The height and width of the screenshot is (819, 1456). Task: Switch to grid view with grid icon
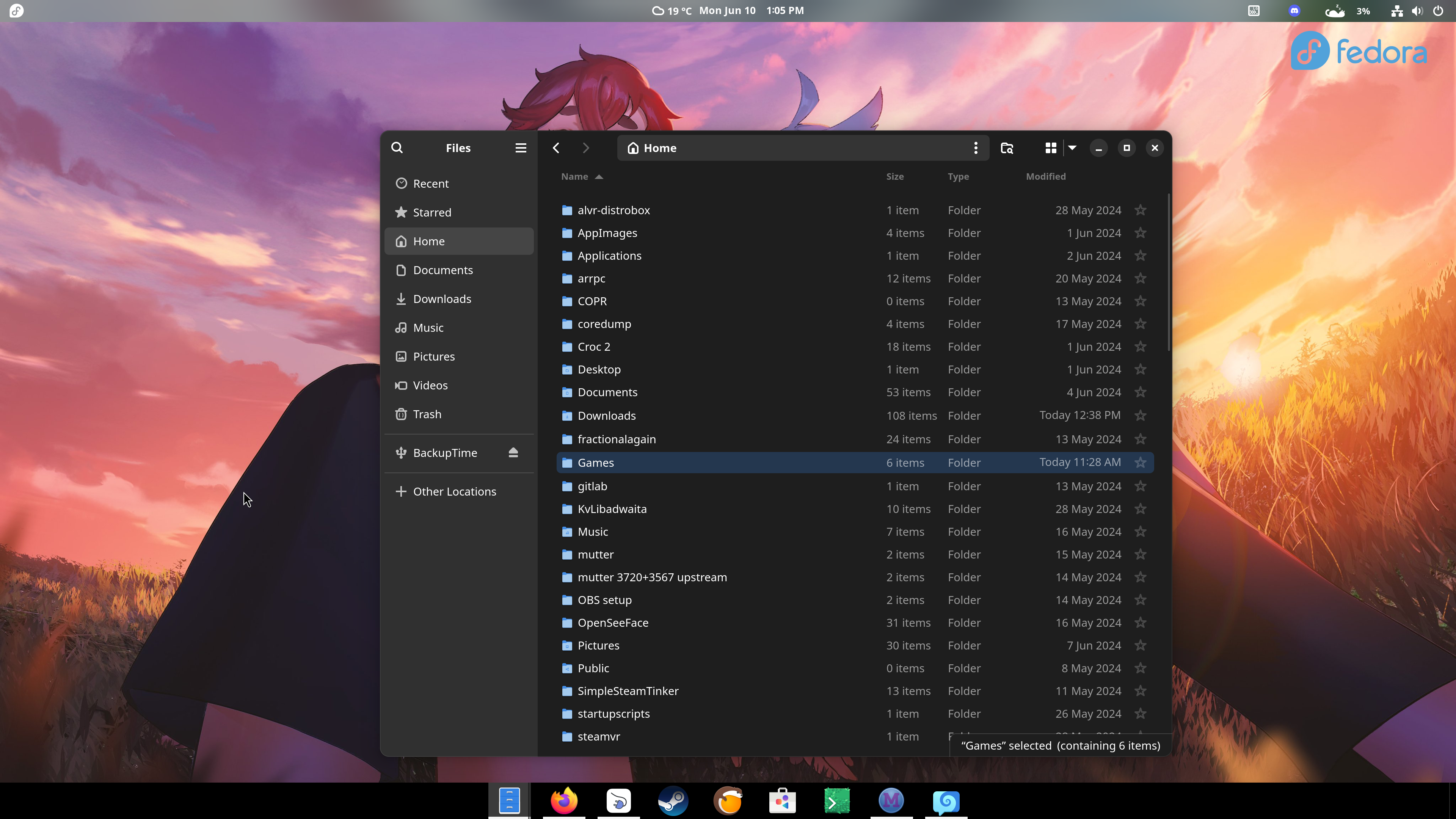(x=1051, y=148)
